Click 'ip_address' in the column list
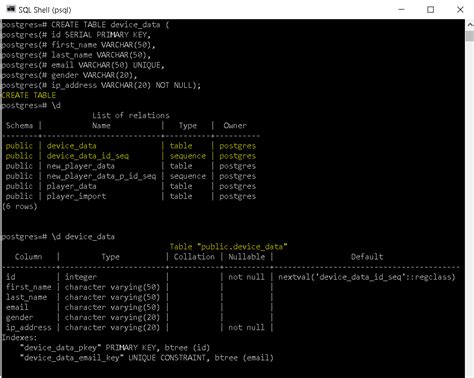 click(29, 327)
